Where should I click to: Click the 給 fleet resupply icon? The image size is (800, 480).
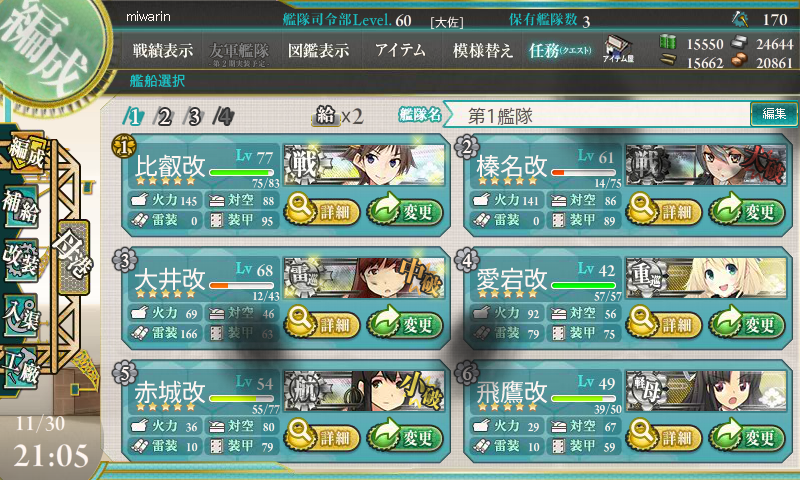click(x=326, y=116)
